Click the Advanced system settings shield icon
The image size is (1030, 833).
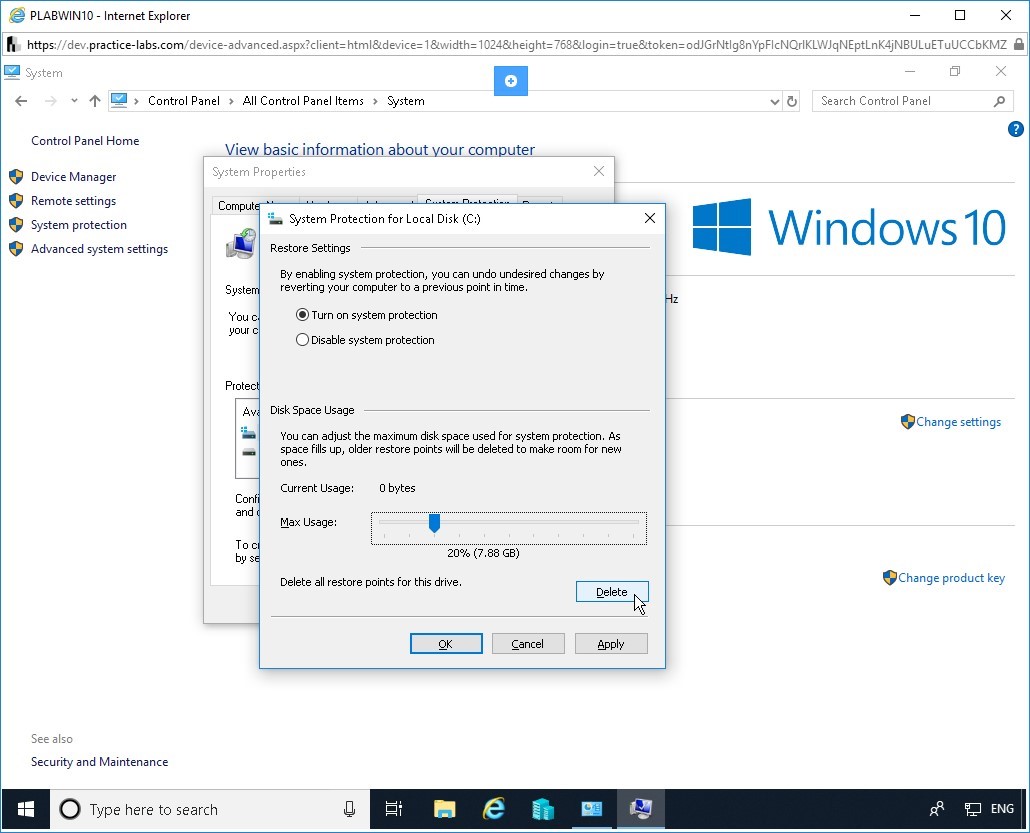tap(16, 249)
